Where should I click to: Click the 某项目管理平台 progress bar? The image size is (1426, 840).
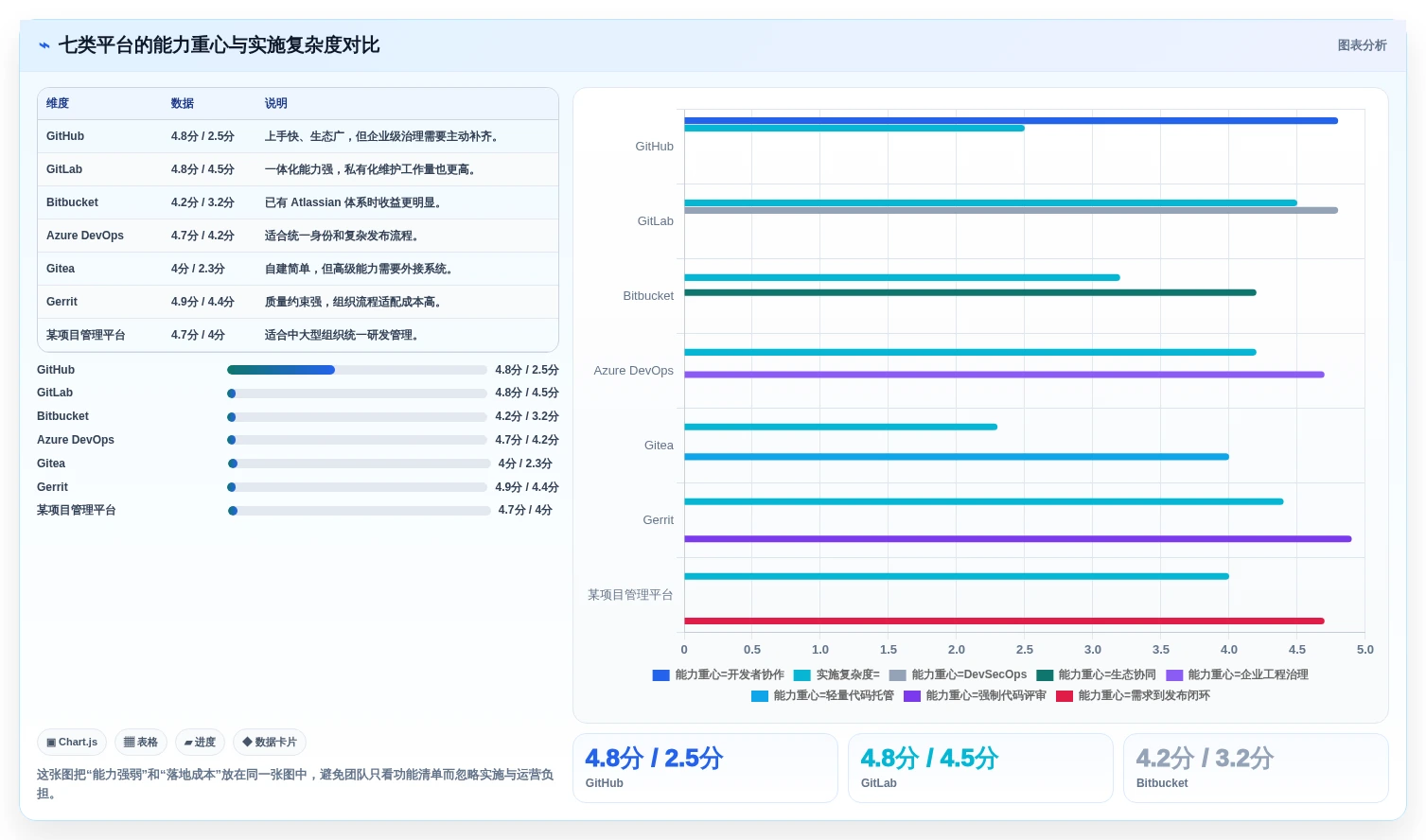pos(359,511)
